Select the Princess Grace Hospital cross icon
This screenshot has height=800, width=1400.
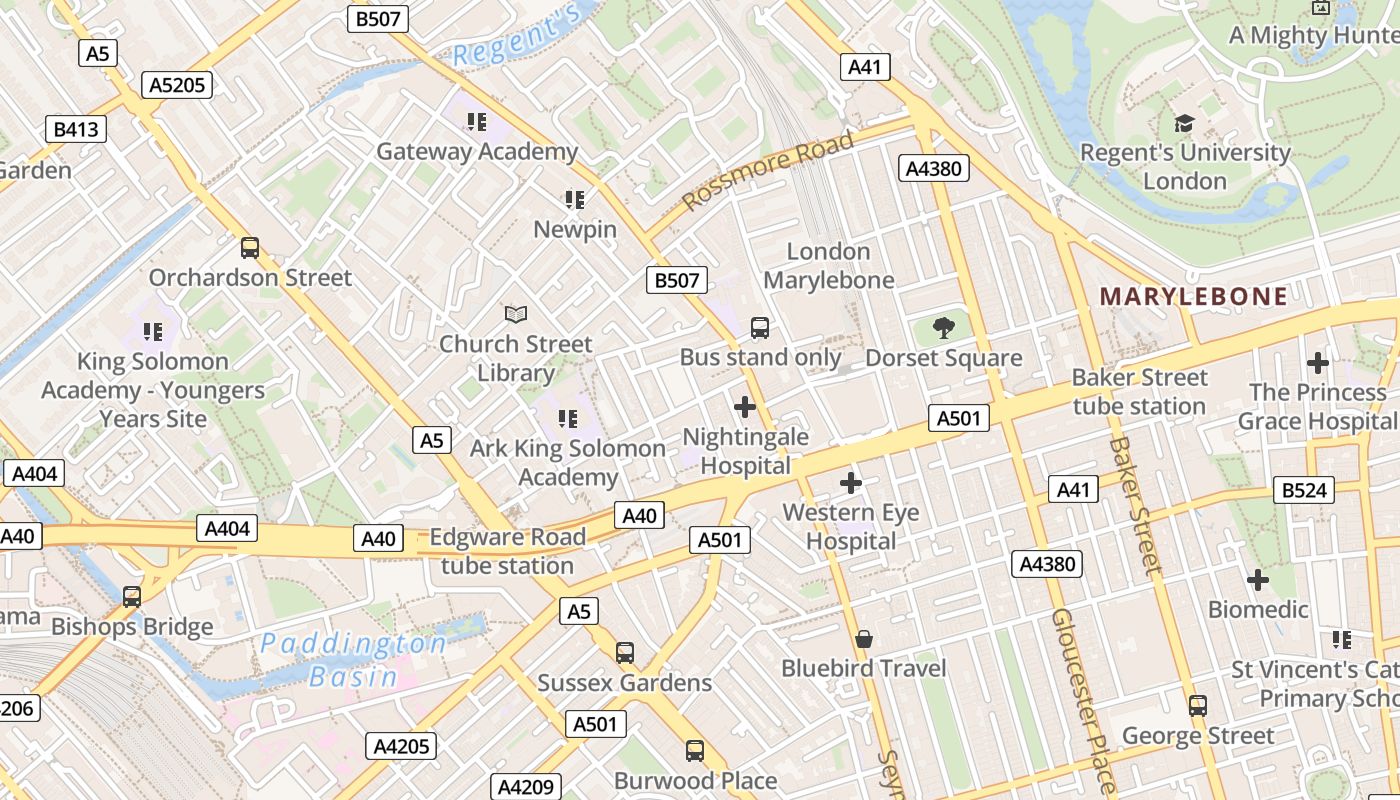pyautogui.click(x=1318, y=362)
